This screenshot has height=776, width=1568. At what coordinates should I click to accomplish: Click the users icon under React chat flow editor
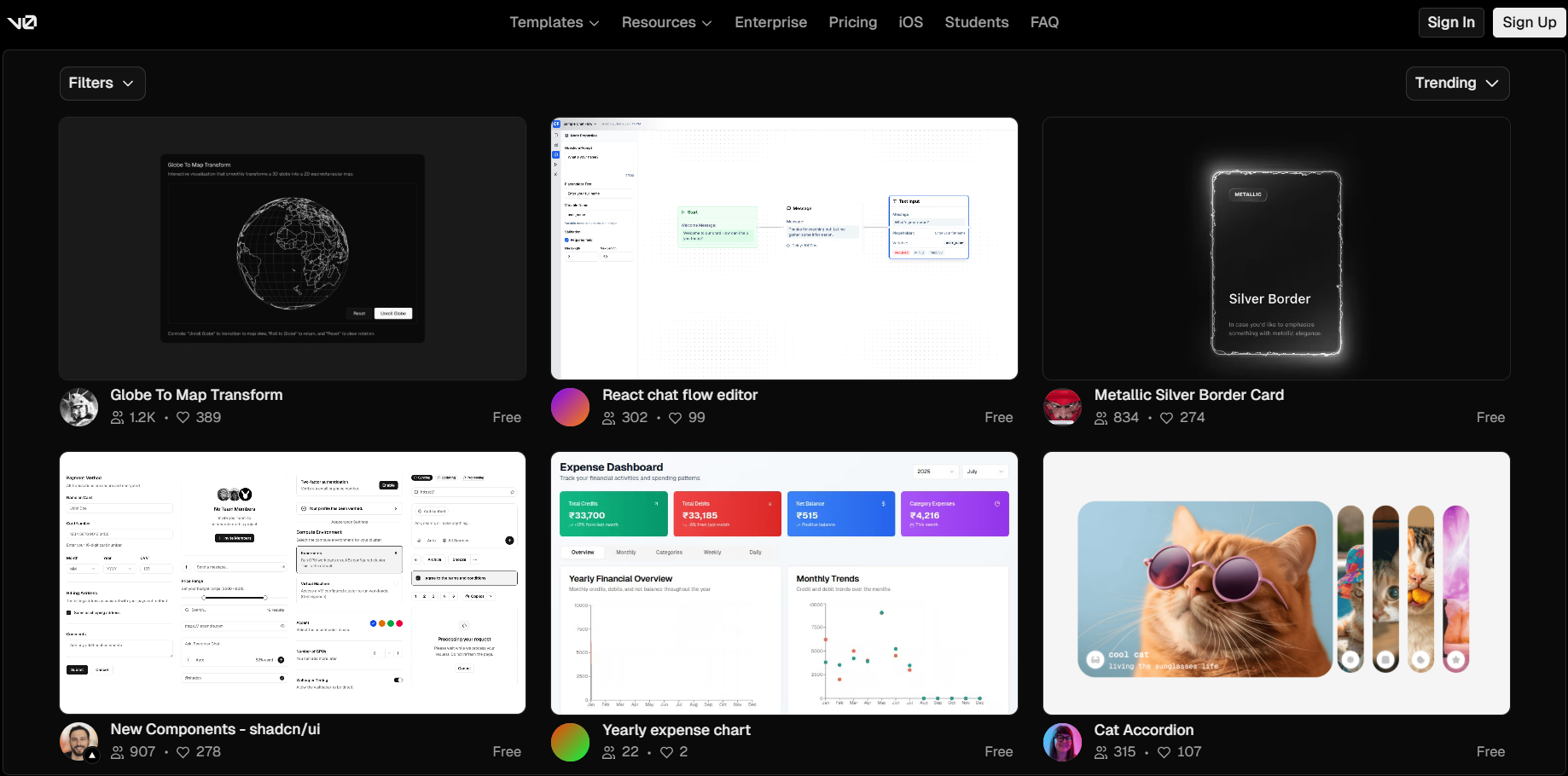(x=607, y=418)
